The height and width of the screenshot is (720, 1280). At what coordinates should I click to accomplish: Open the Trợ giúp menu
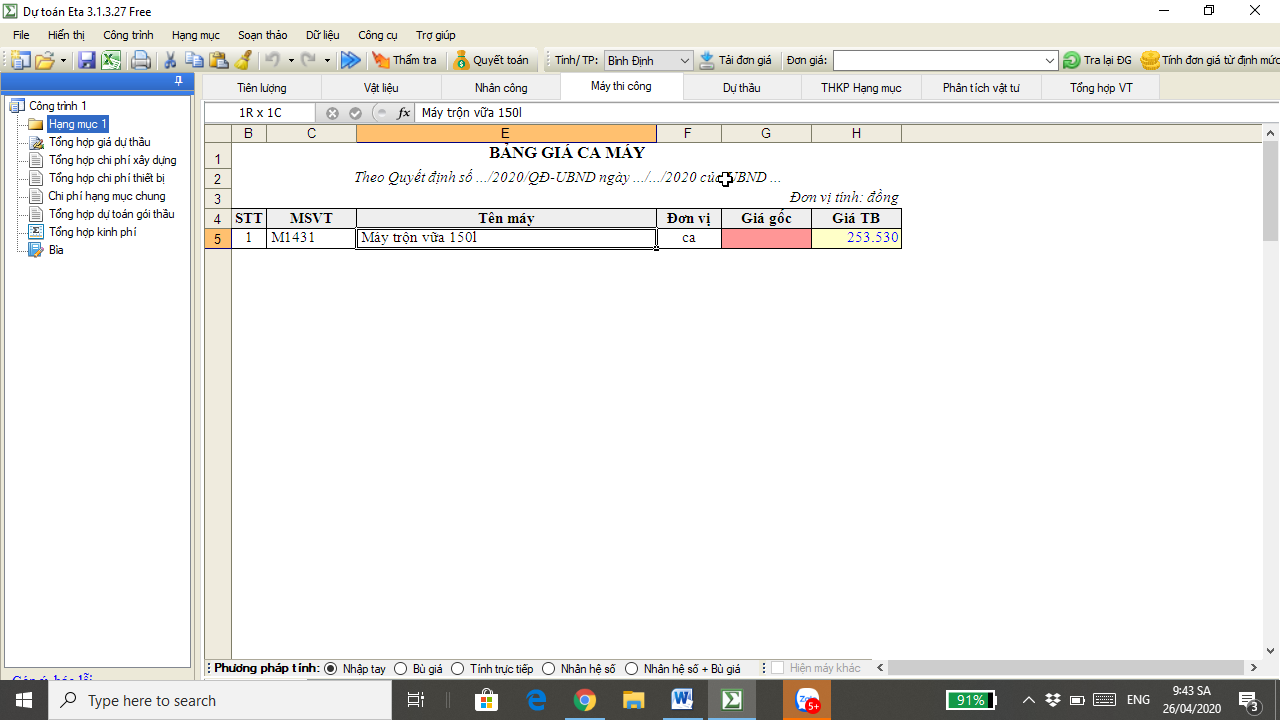click(436, 35)
